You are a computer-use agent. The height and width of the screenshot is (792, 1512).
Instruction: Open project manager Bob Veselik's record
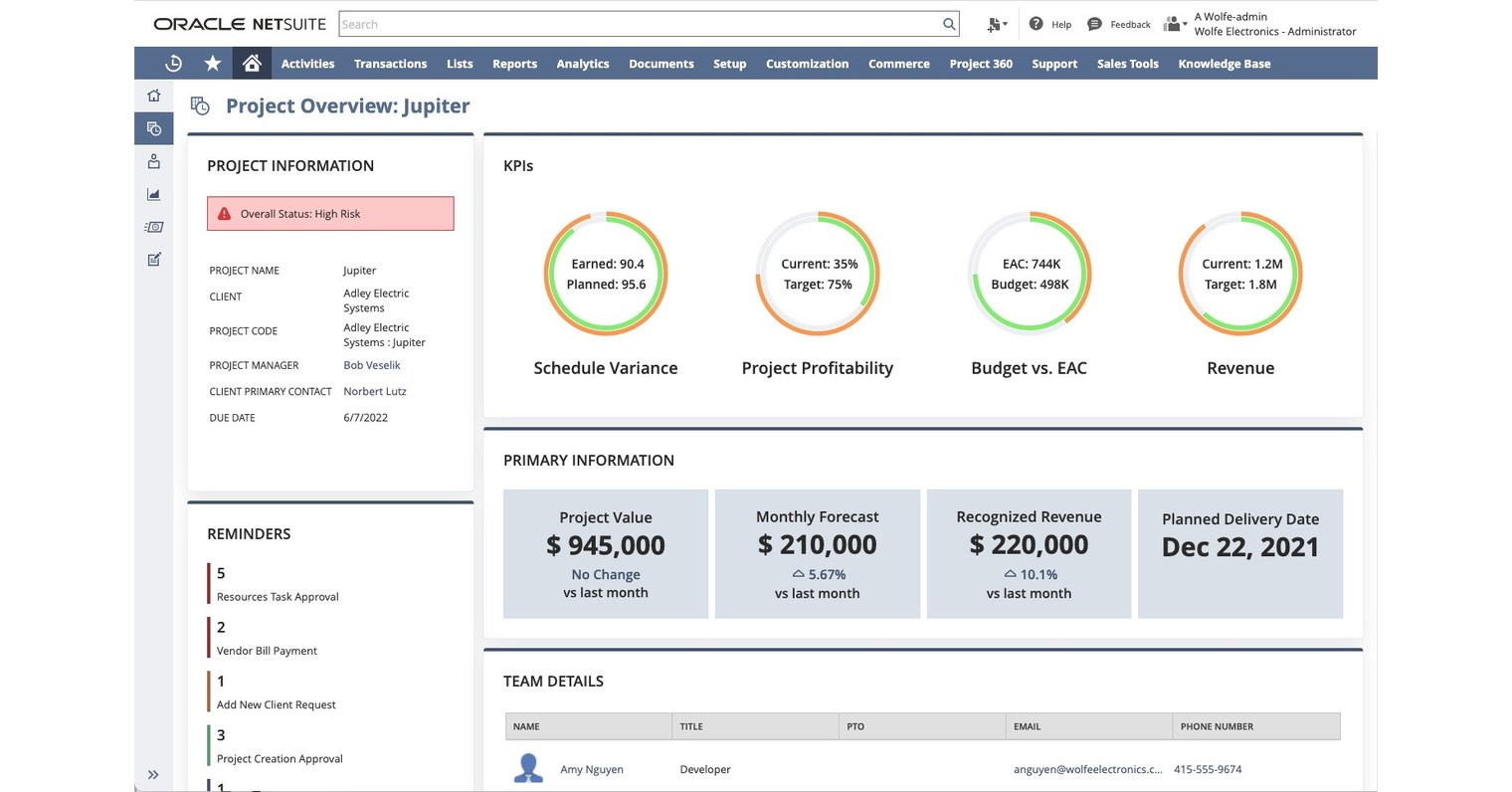371,365
